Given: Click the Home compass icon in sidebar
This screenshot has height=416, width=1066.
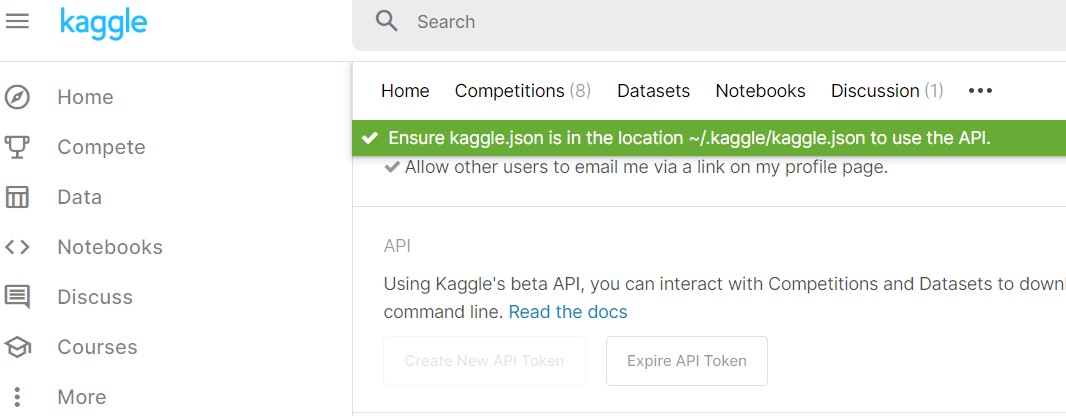Looking at the screenshot, I should pyautogui.click(x=17, y=97).
